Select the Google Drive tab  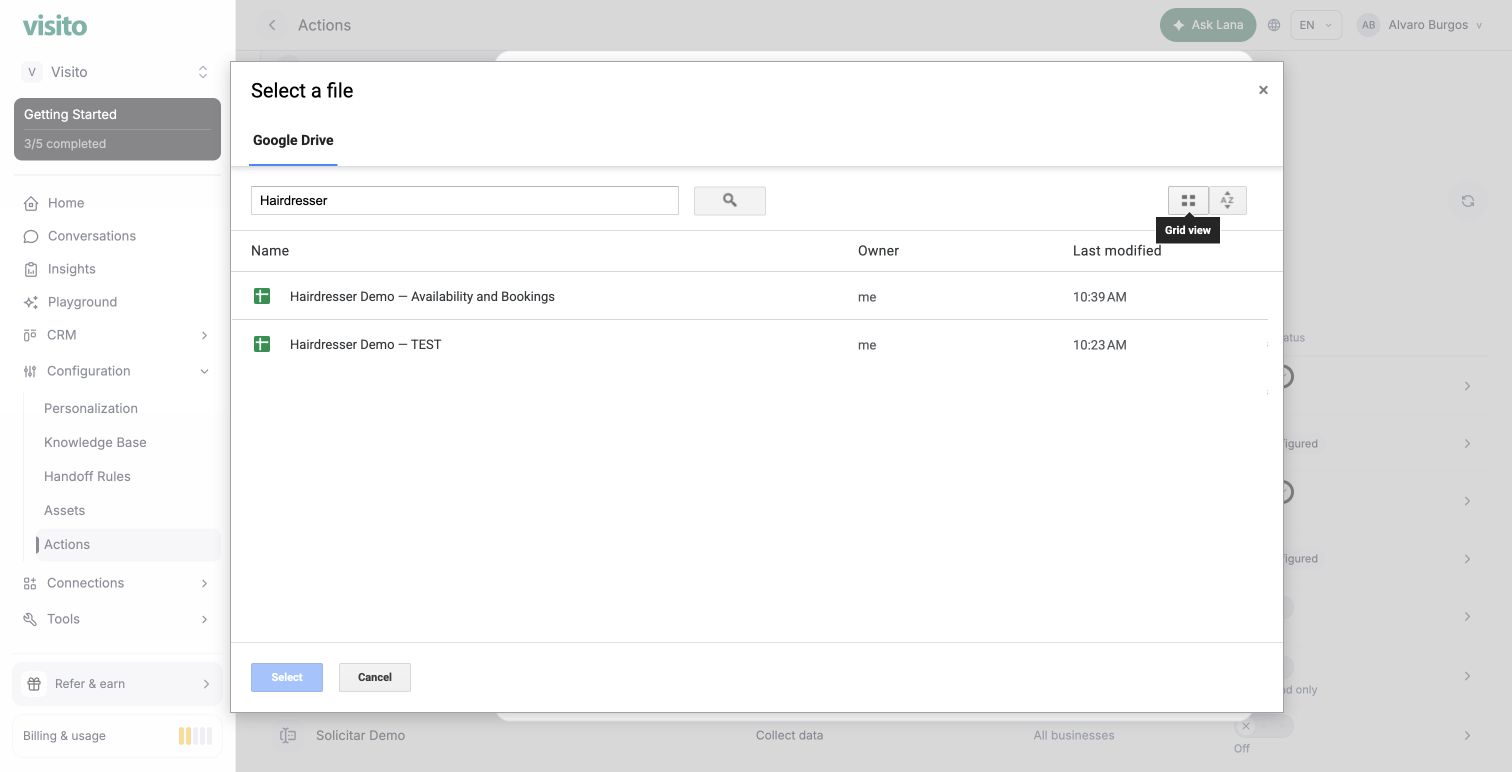click(293, 140)
